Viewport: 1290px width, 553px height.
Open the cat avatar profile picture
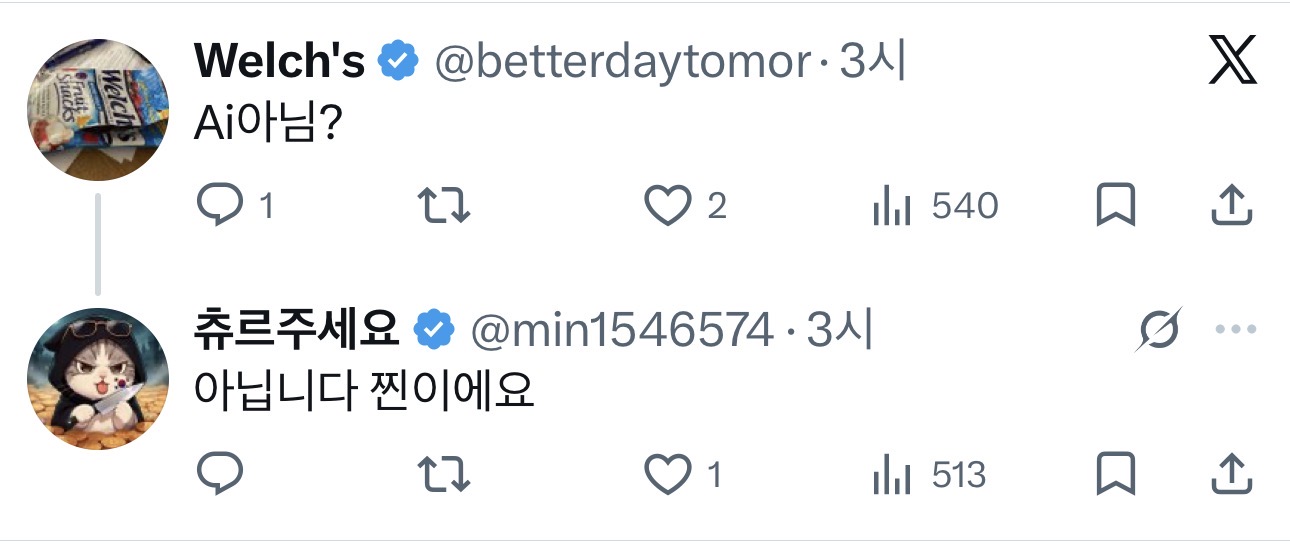coord(97,378)
